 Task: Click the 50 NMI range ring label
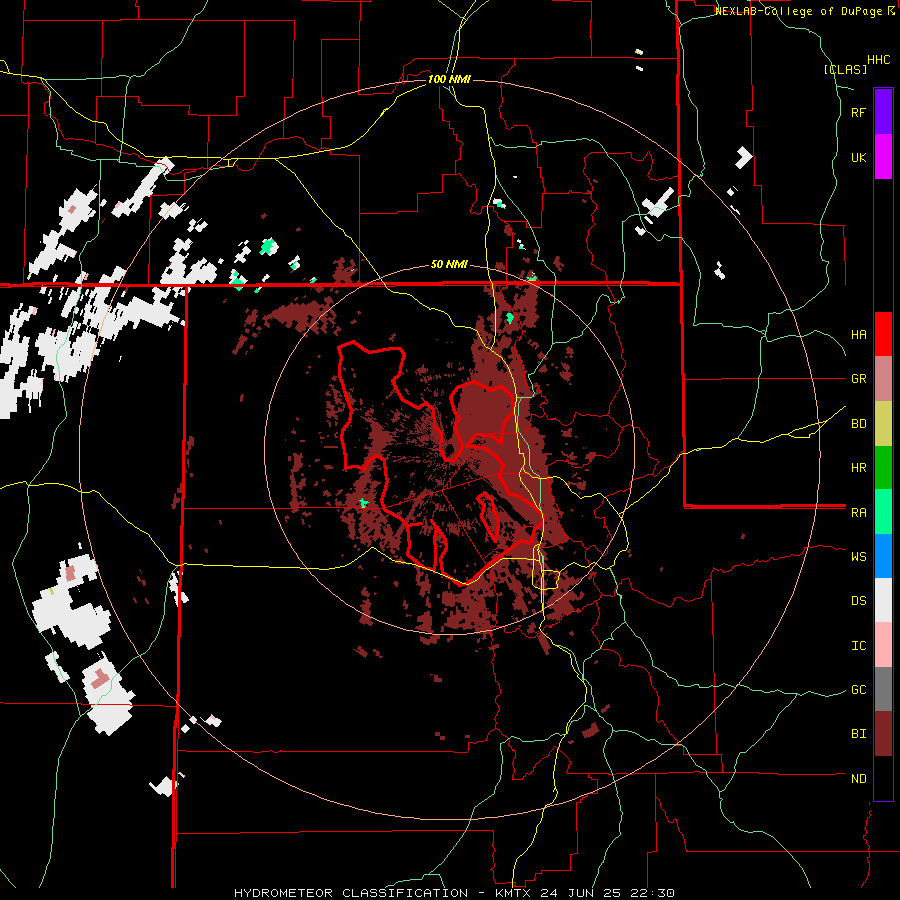click(x=449, y=264)
